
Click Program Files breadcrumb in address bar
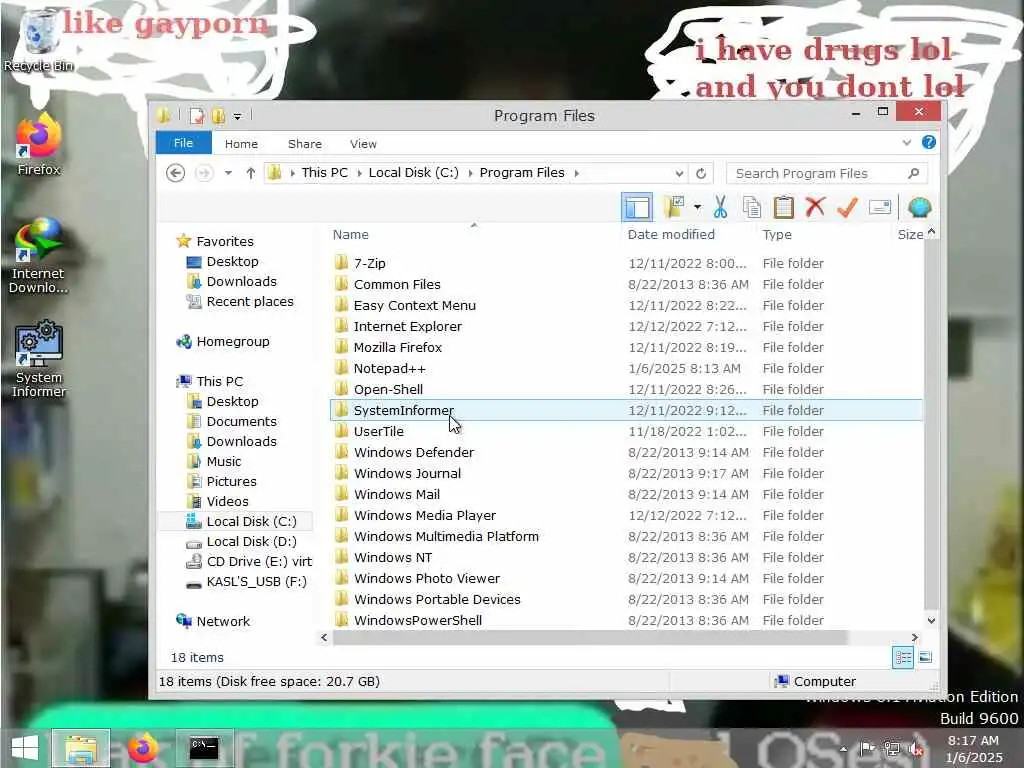[522, 172]
